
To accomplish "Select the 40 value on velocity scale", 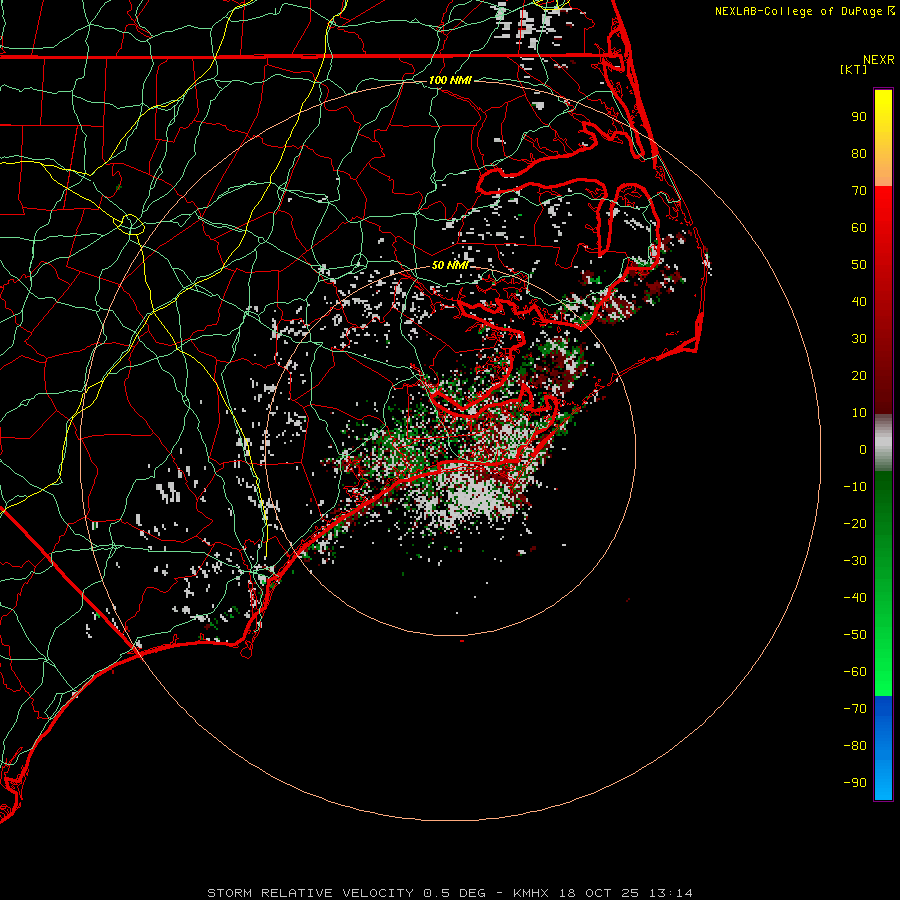I will click(859, 302).
